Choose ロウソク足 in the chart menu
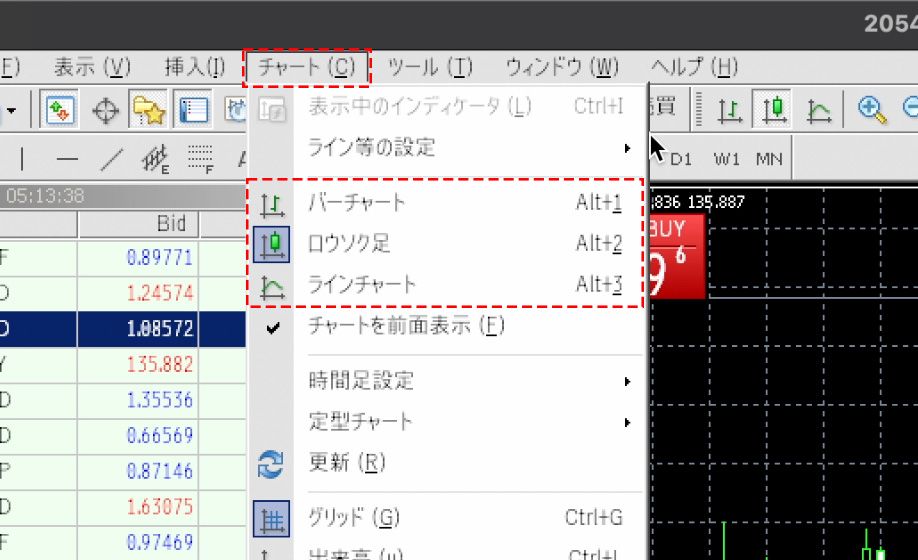 350,244
